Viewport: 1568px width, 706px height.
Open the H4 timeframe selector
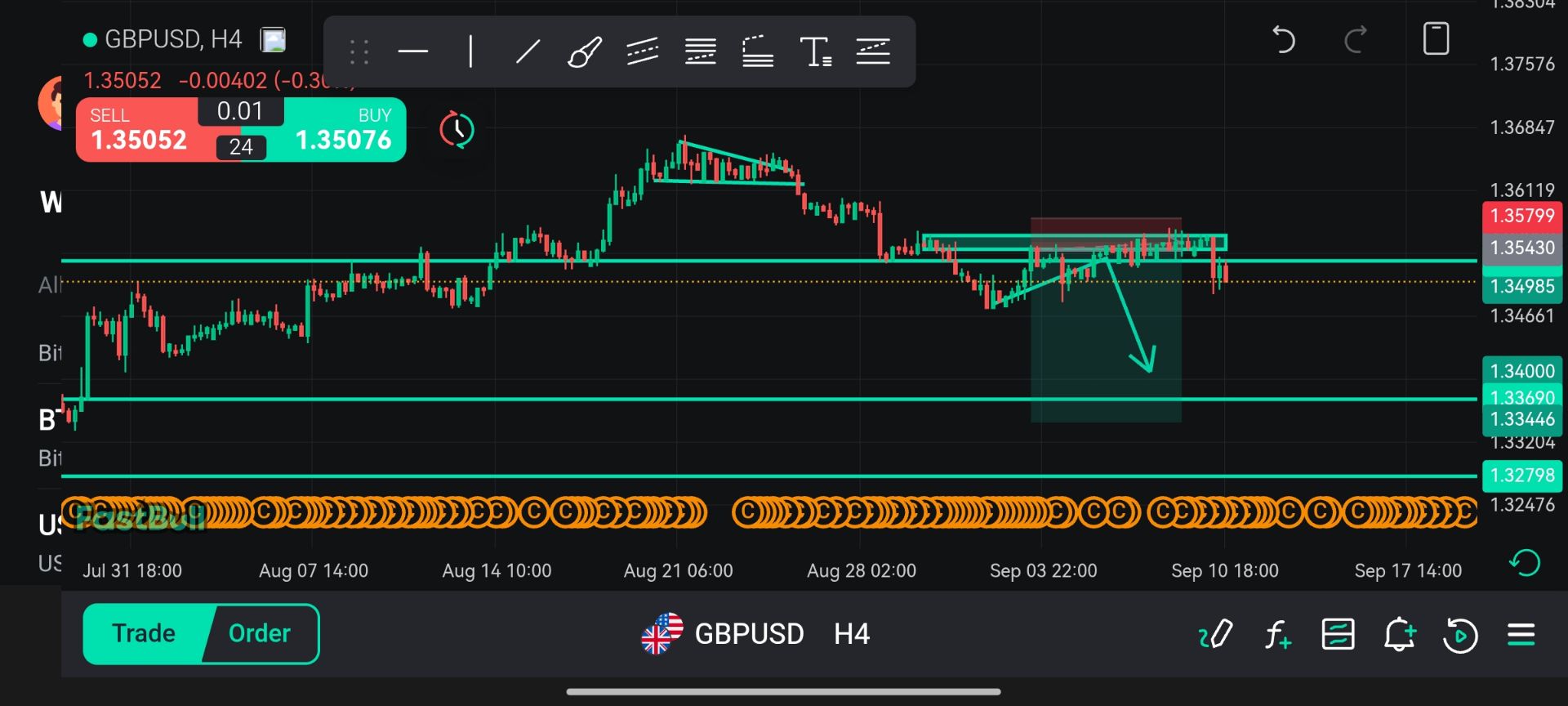pos(852,634)
